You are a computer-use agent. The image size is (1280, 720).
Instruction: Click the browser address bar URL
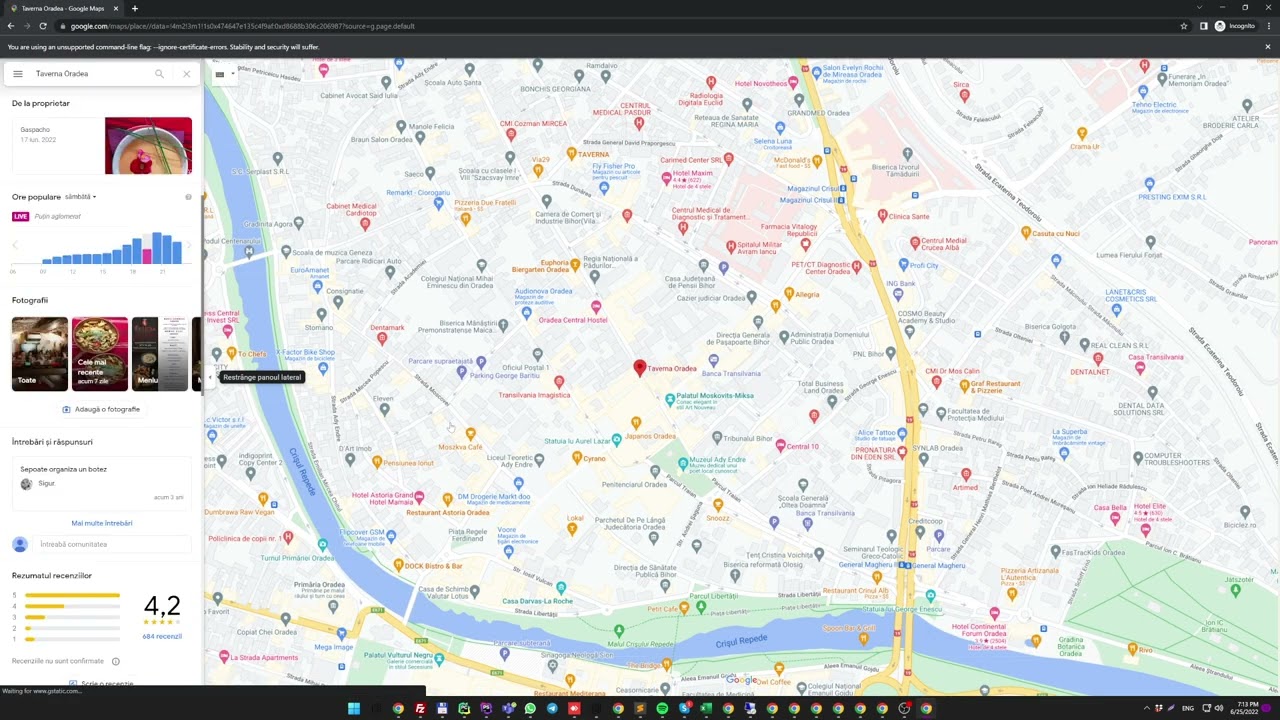coord(243,26)
